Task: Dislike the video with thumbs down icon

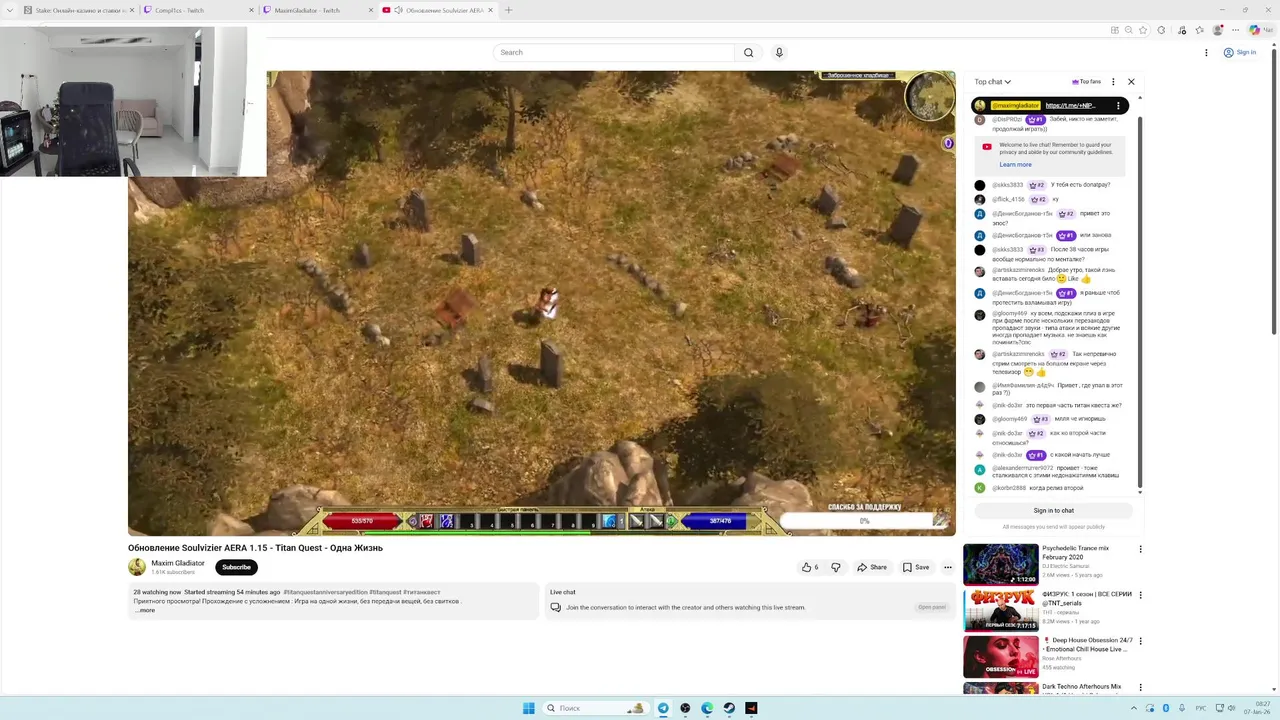Action: click(x=836, y=567)
